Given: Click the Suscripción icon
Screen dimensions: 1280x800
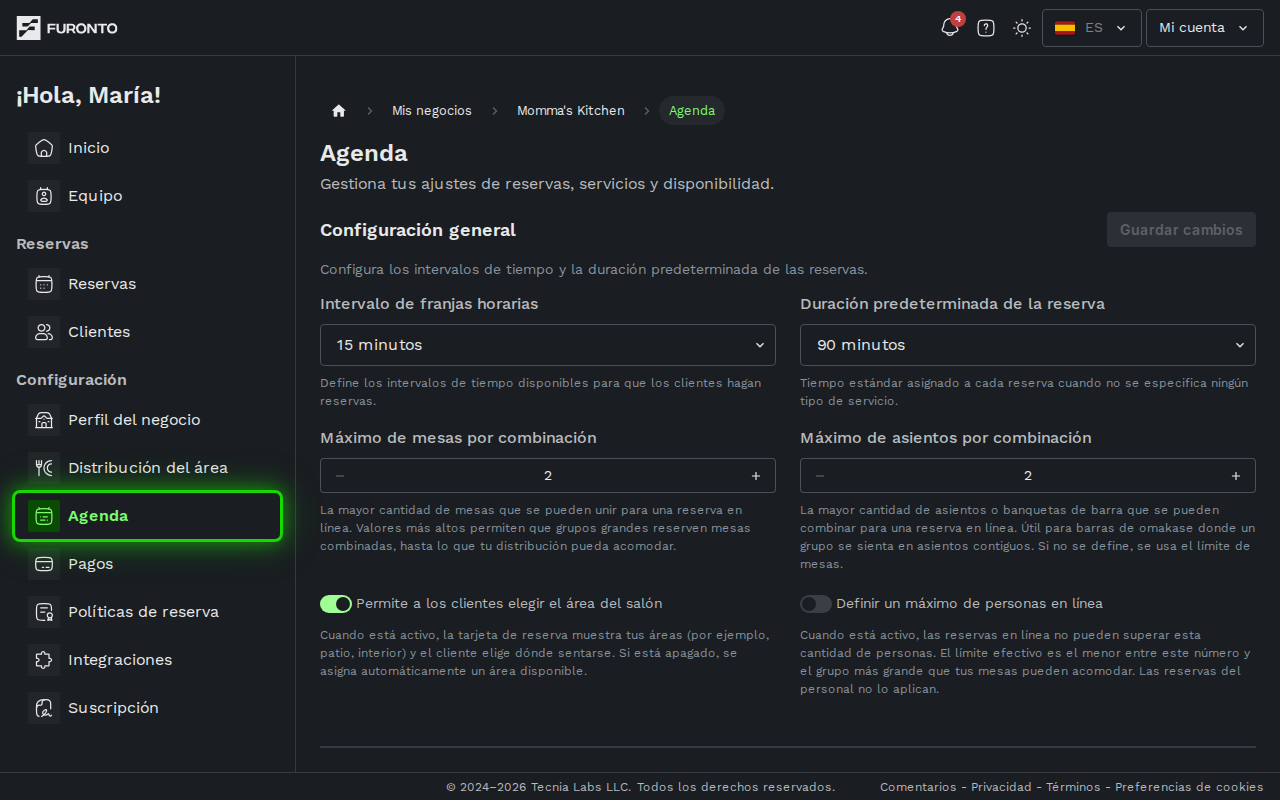Looking at the screenshot, I should [44, 708].
